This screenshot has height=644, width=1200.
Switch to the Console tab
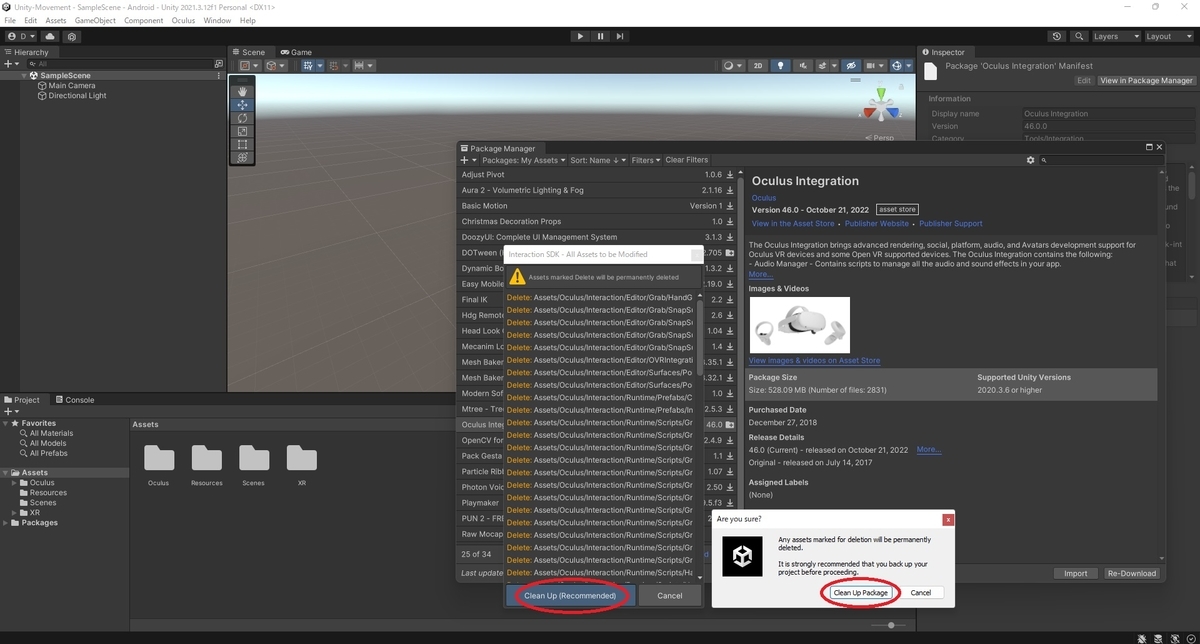75,400
